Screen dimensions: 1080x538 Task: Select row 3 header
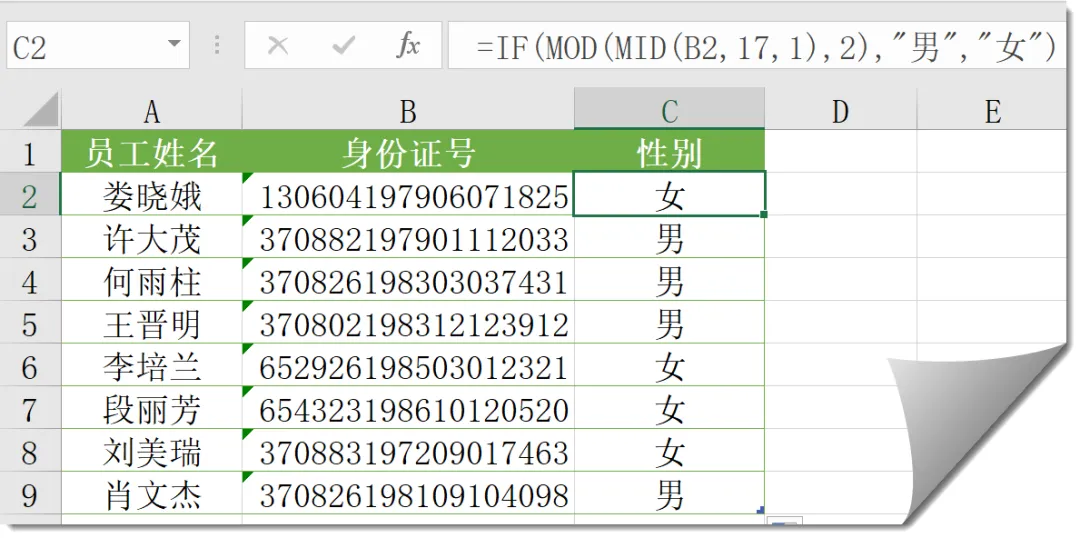pos(30,237)
